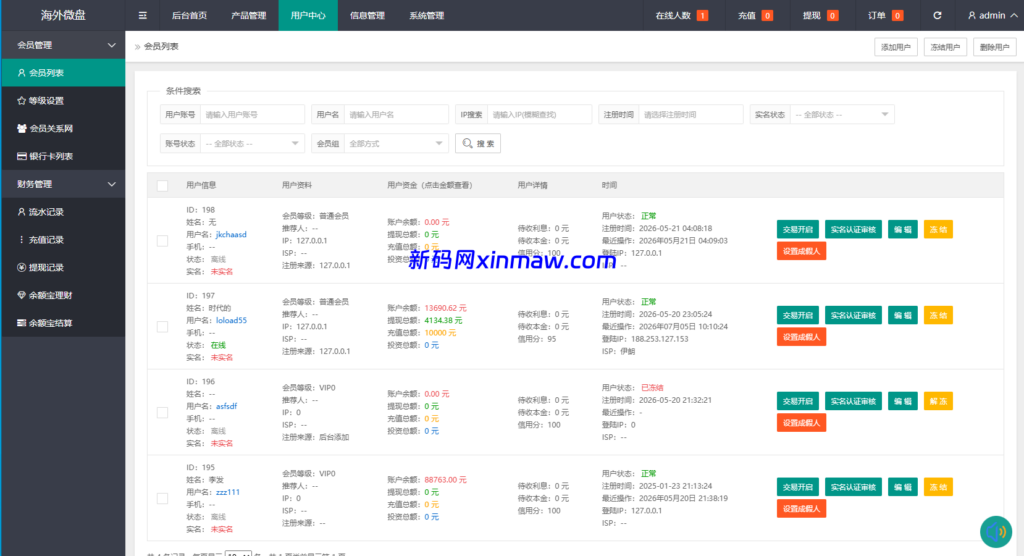The width and height of the screenshot is (1024, 556).
Task: Open username link jkchaasd
Action: (231, 235)
